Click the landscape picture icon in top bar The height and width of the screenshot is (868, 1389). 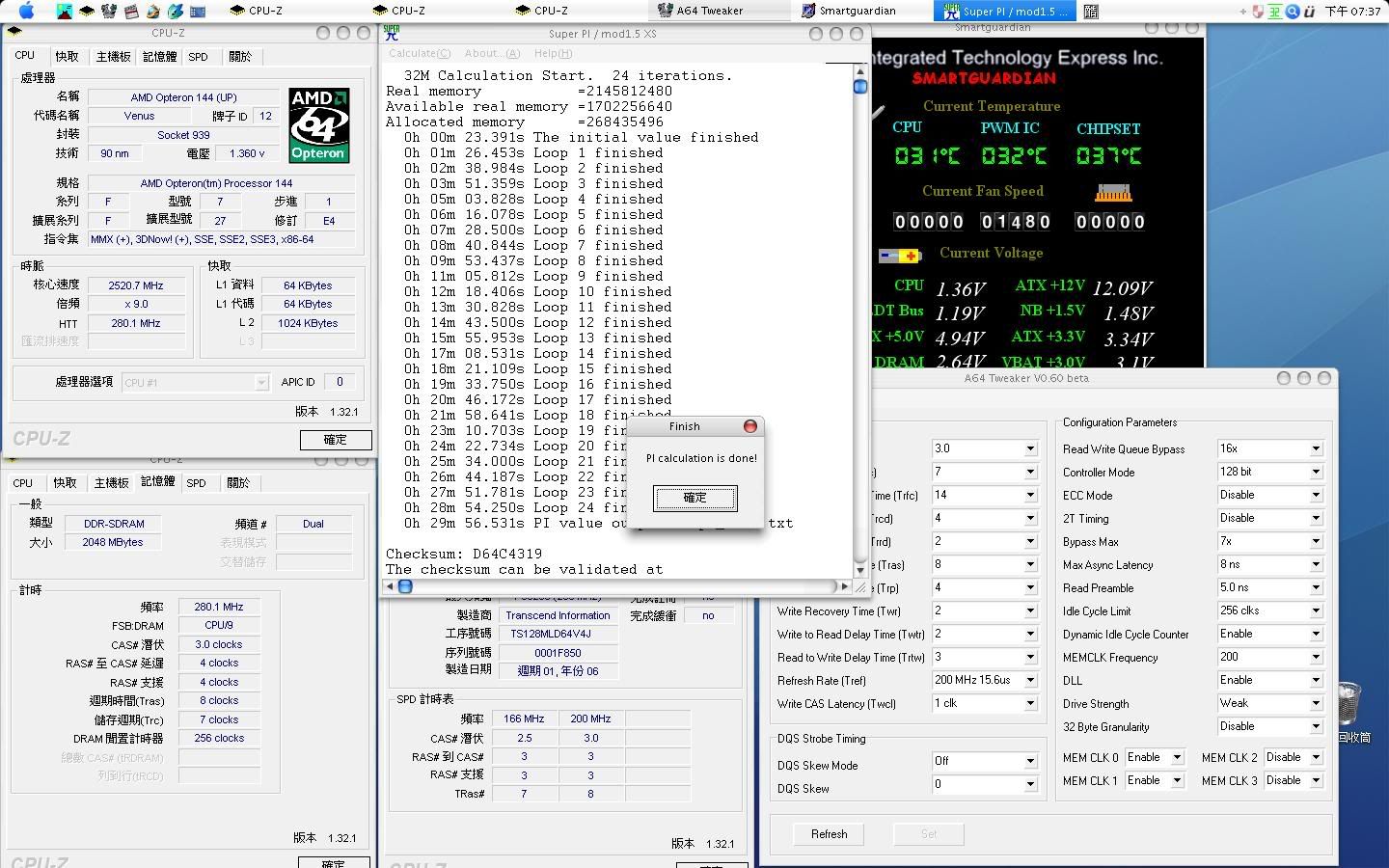coord(65,12)
